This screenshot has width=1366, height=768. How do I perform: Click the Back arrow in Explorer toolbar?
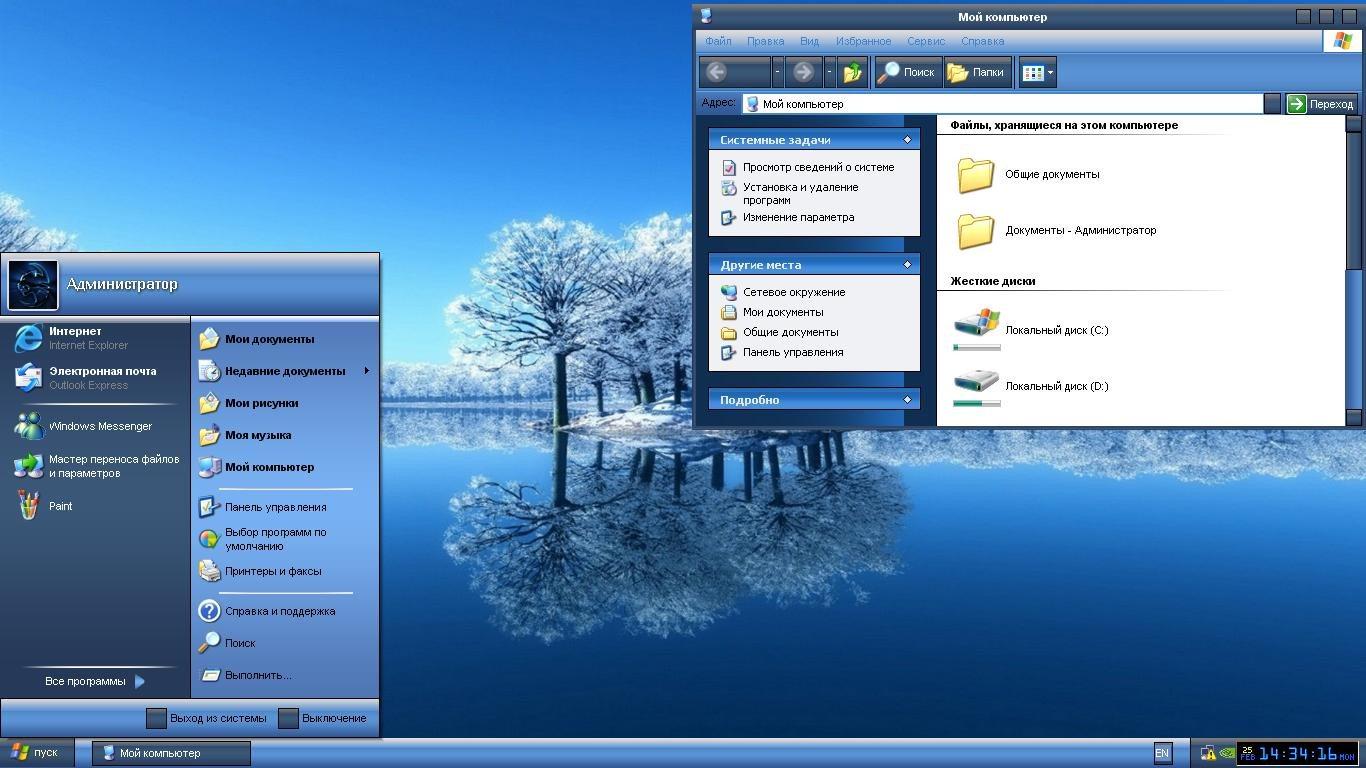(716, 72)
